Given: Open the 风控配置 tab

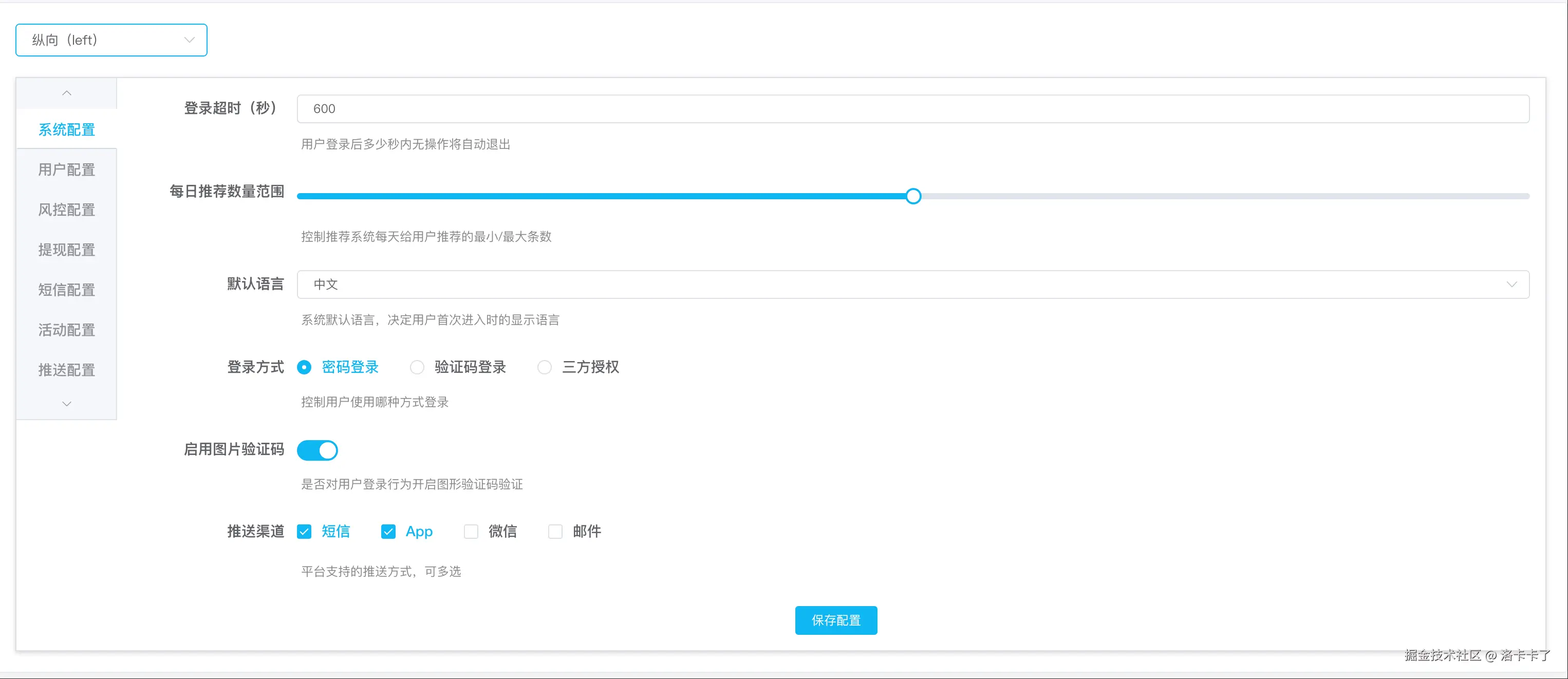Looking at the screenshot, I should point(66,210).
